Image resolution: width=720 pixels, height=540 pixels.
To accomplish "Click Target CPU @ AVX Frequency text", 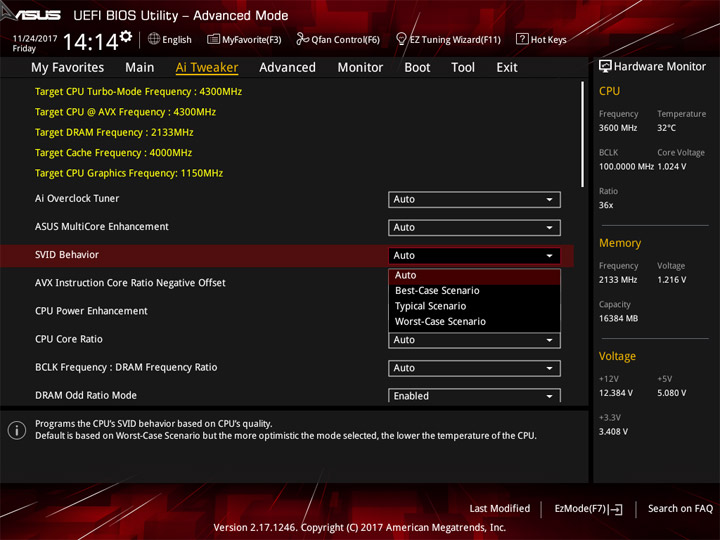I will click(125, 112).
